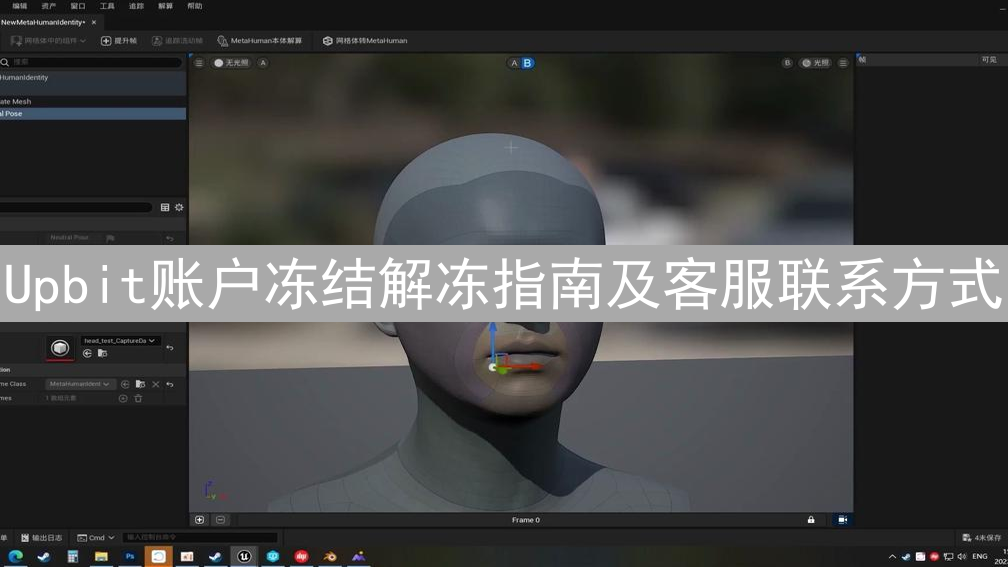The image size is (1008, 567).
Task: Click 网格体转MetaHuman in toolbar
Action: pos(364,40)
